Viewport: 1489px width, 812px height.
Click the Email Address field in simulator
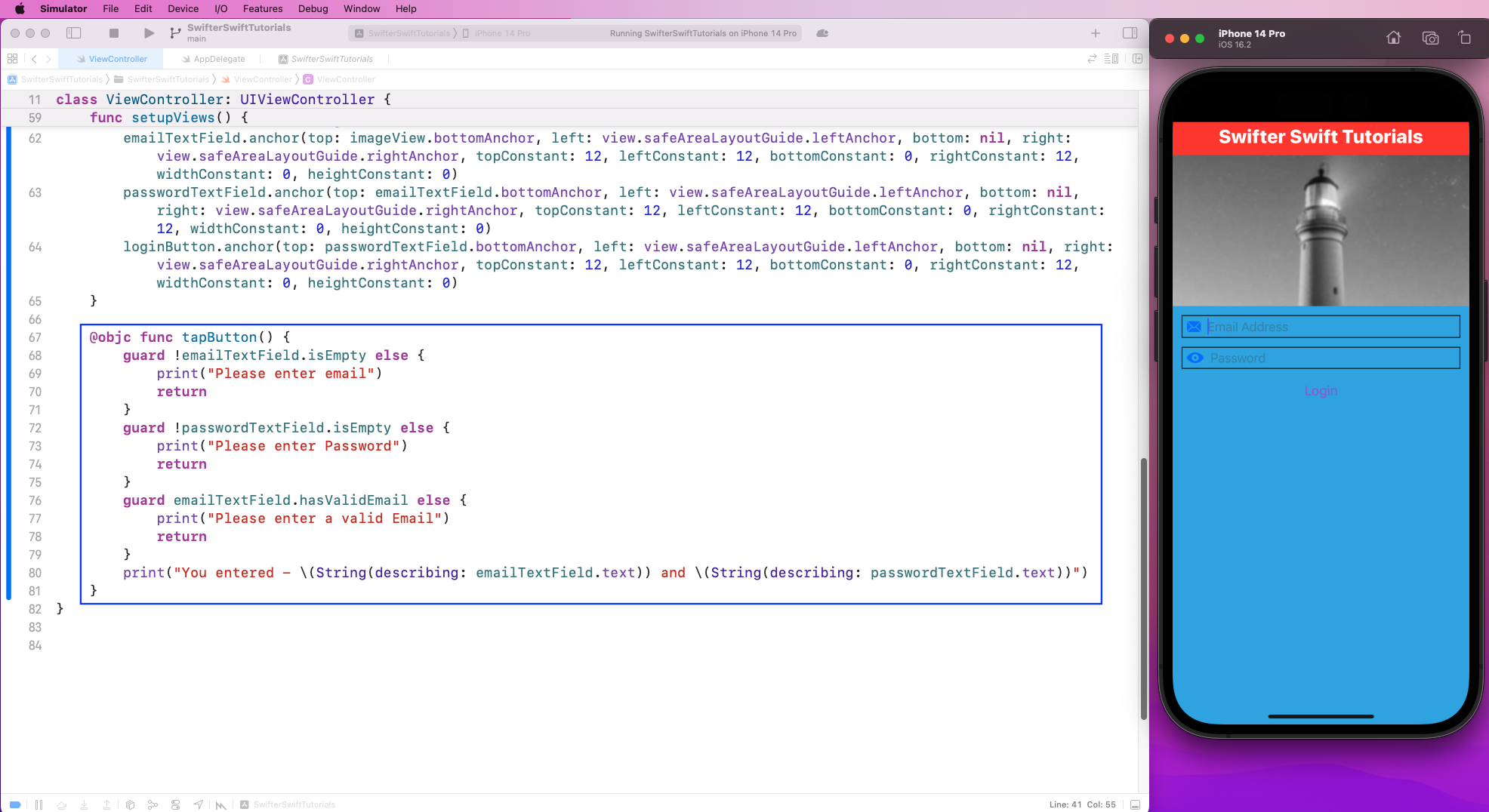coord(1321,327)
